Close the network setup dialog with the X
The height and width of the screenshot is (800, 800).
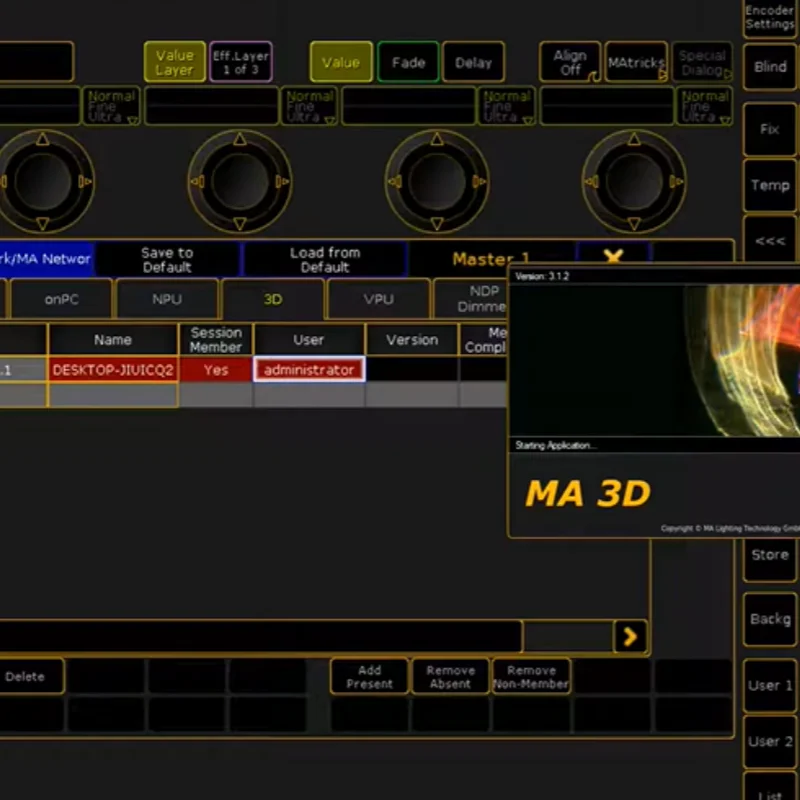click(613, 255)
